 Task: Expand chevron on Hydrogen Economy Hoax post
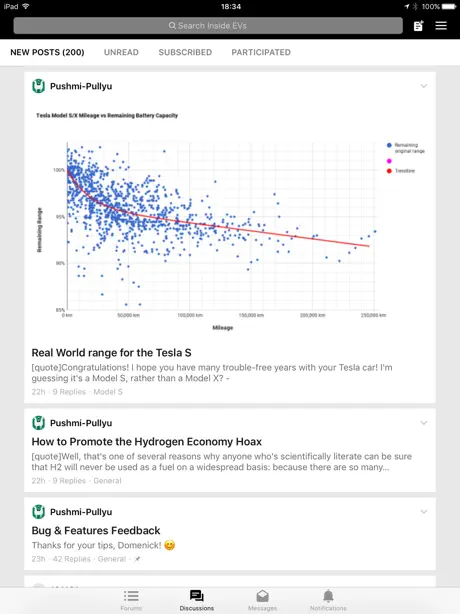click(x=424, y=423)
